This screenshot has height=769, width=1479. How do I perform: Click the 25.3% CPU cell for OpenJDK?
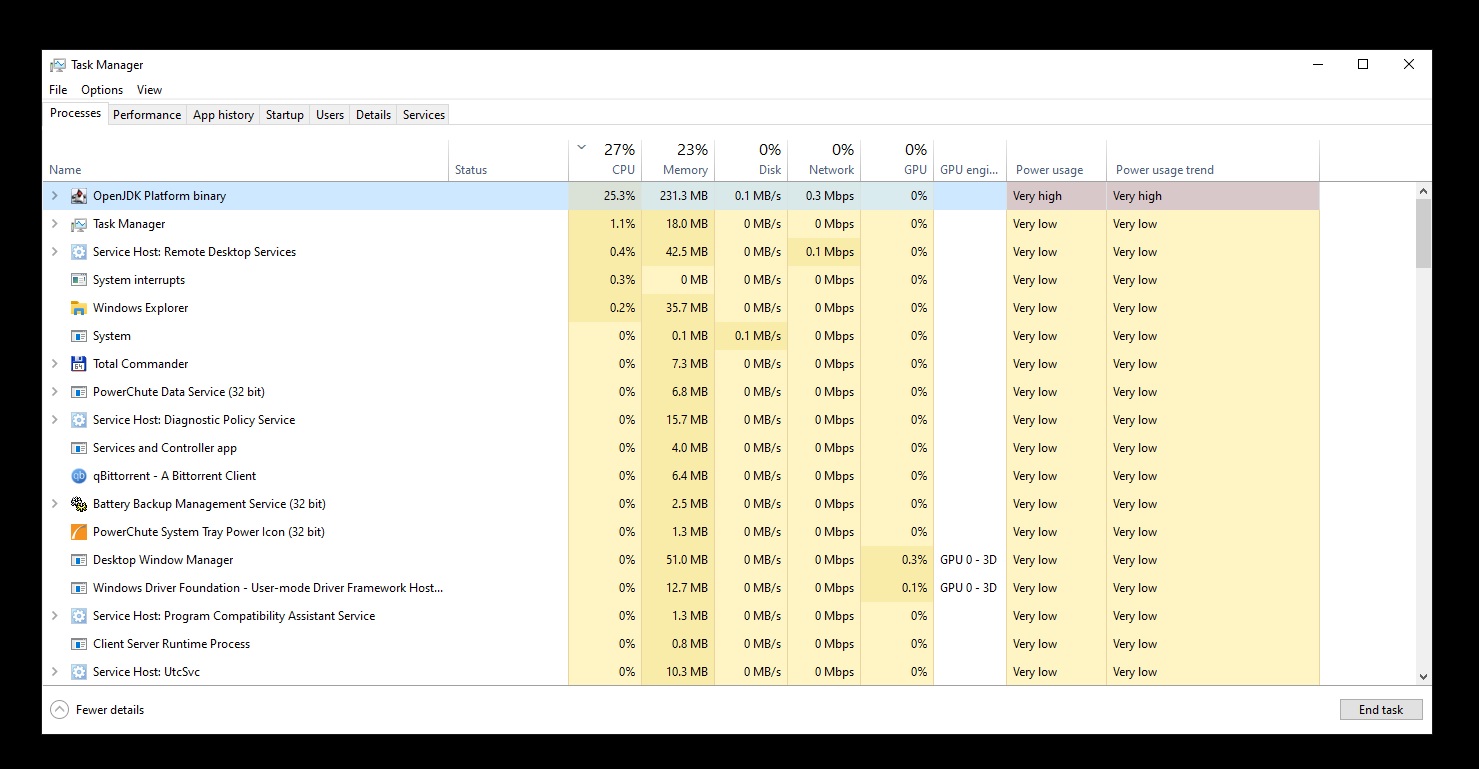605,196
